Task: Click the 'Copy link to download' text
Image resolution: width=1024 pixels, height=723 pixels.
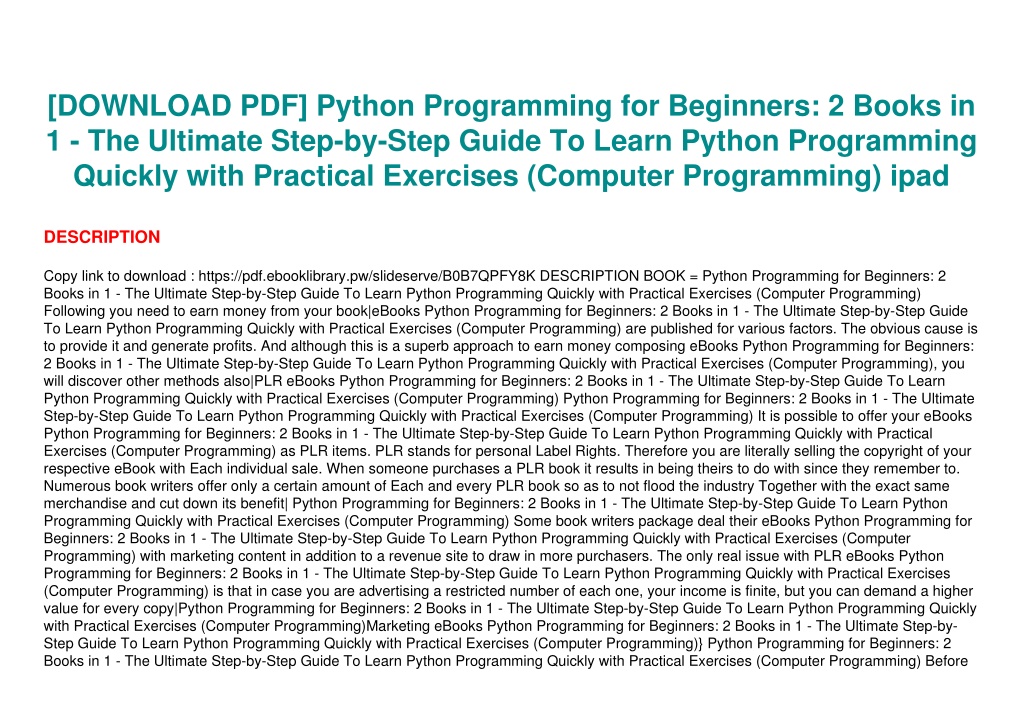Action: click(x=115, y=276)
